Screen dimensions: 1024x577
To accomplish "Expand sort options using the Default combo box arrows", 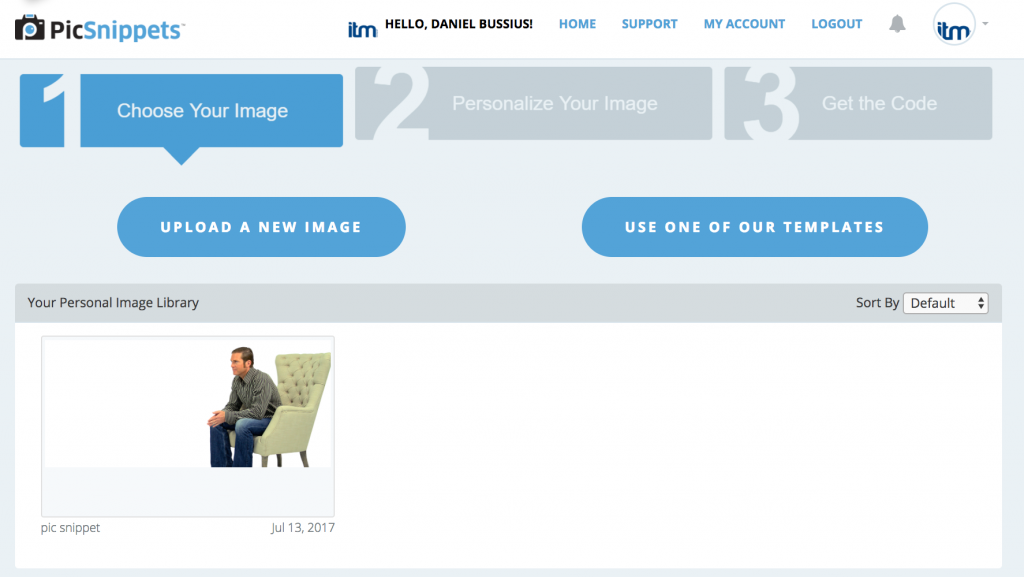I will pyautogui.click(x=981, y=302).
